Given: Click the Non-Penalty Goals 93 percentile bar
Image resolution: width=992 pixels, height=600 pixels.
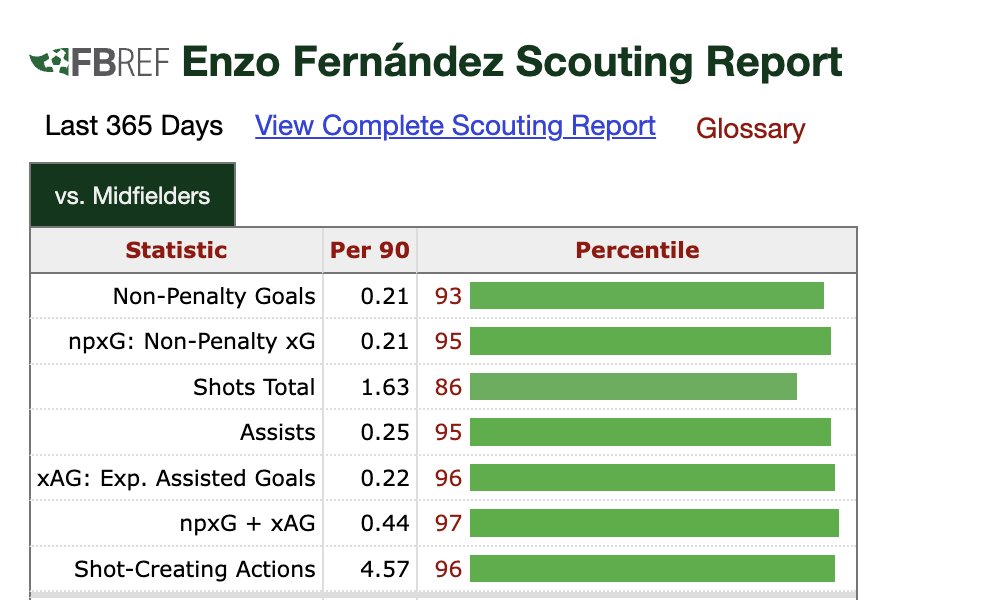Looking at the screenshot, I should coord(647,296).
